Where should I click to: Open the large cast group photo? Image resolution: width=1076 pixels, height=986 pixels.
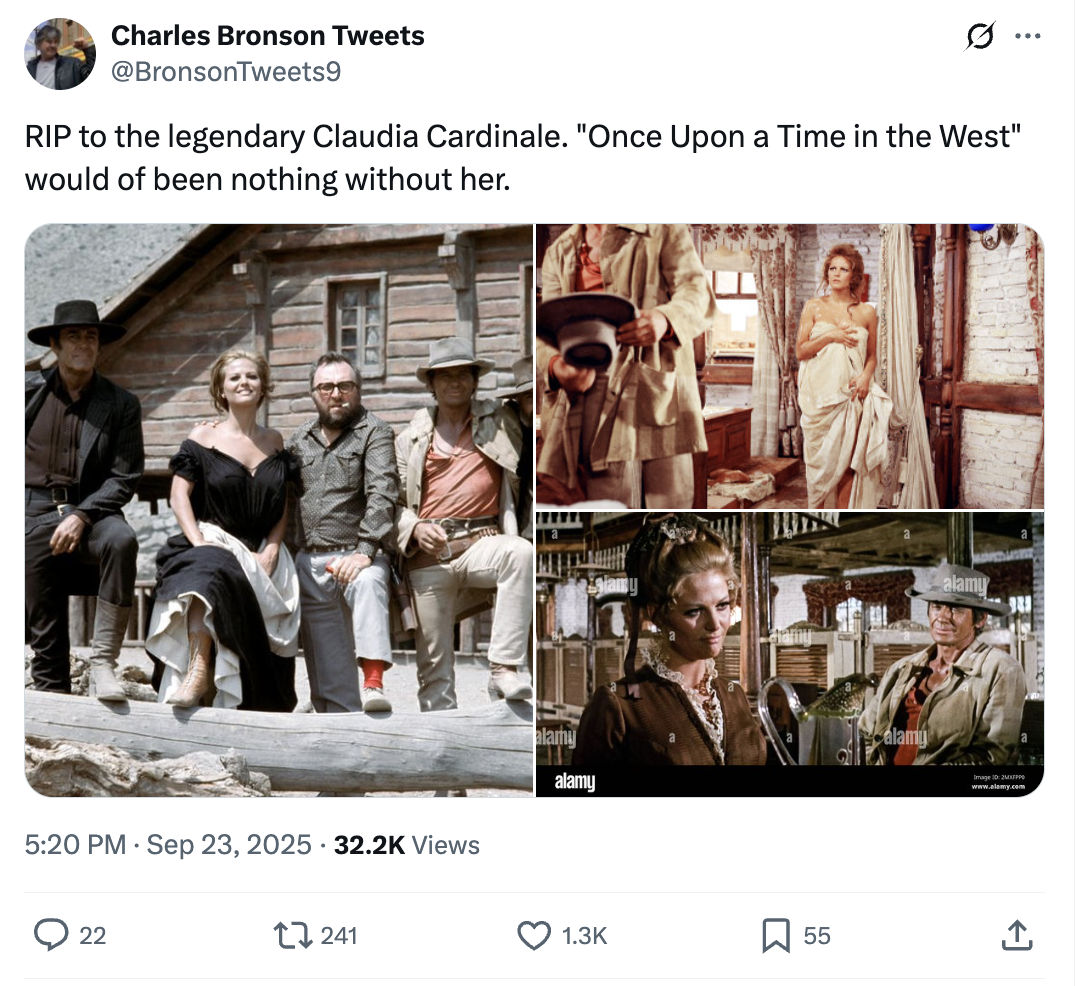point(278,509)
